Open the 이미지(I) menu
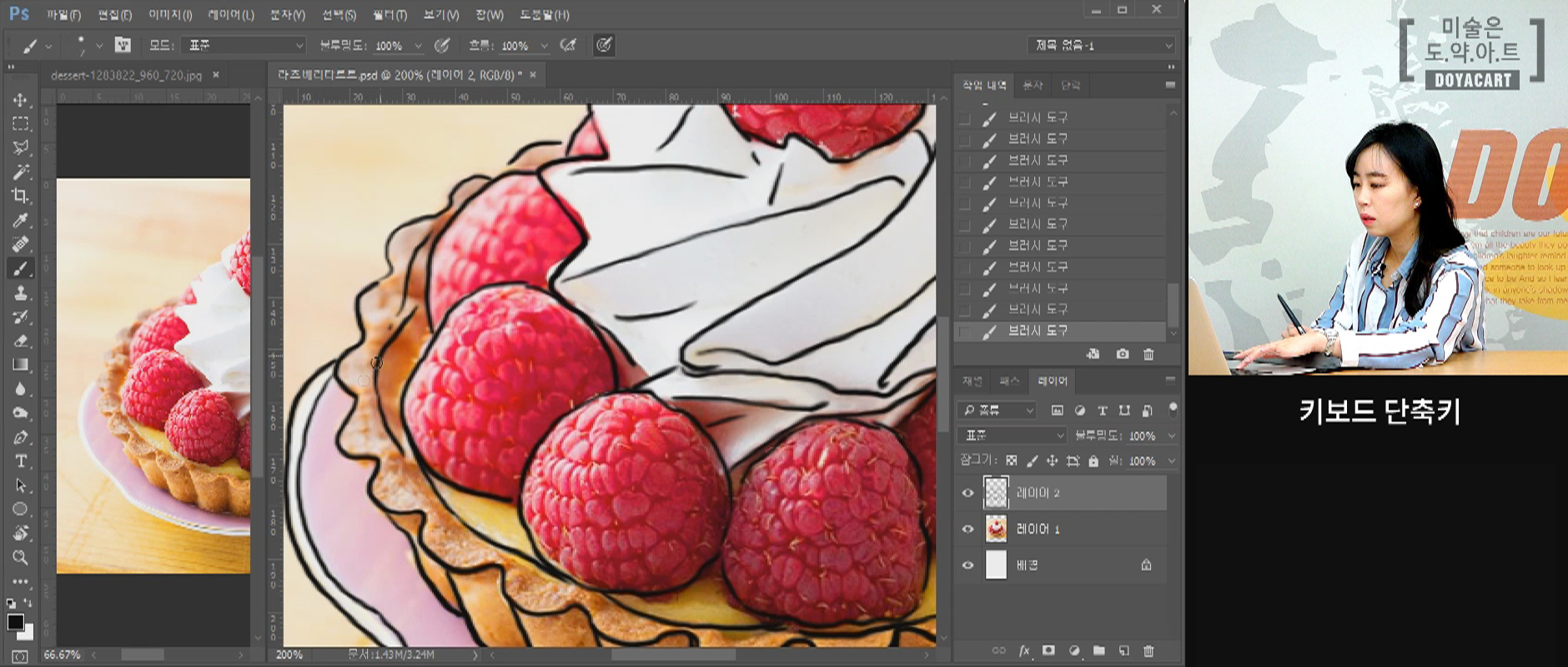1568x667 pixels. coord(170,15)
